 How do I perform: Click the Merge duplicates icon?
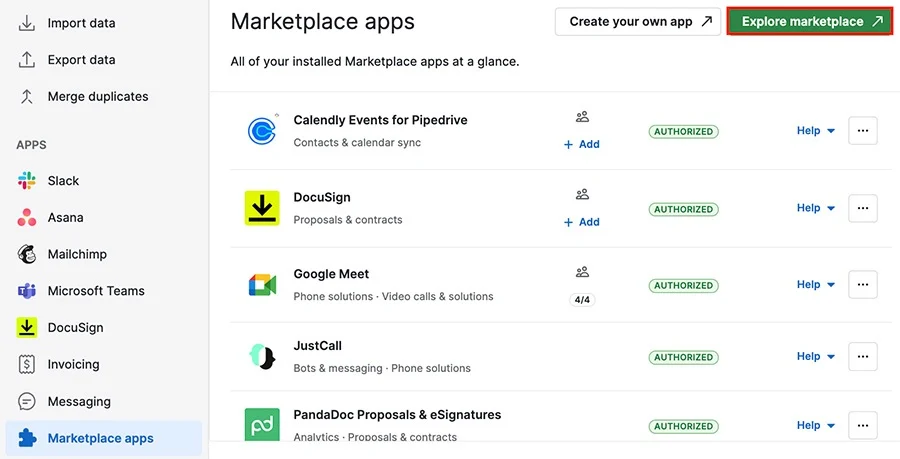[x=26, y=96]
